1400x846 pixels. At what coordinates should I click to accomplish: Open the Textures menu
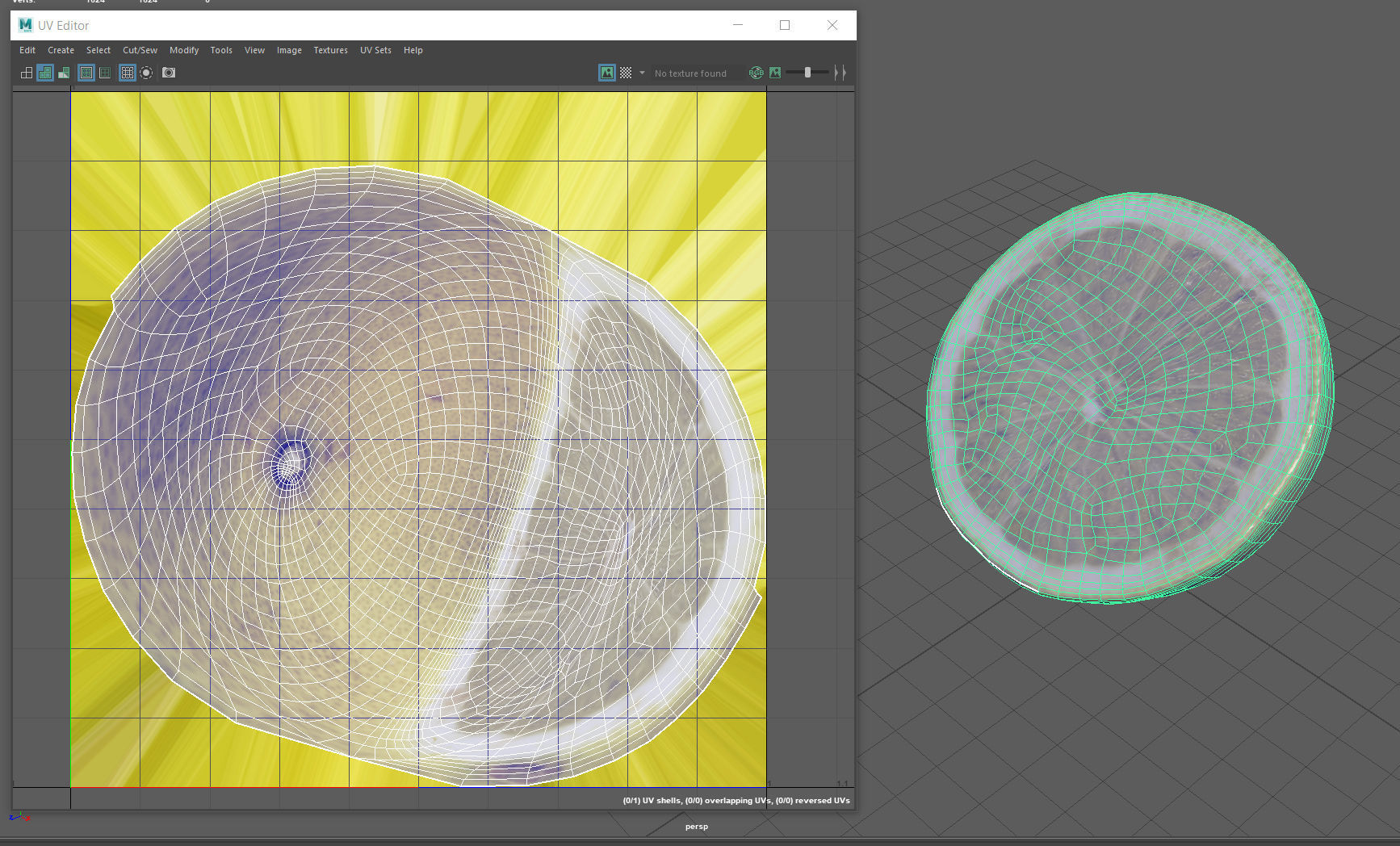click(x=330, y=50)
